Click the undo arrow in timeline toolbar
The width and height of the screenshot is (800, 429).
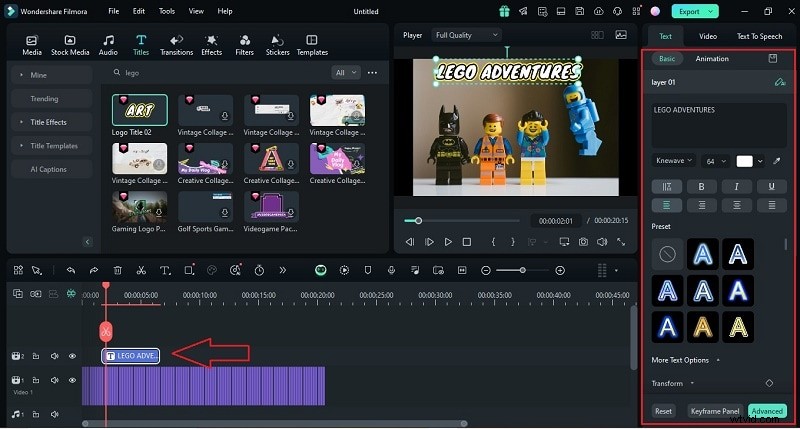(71, 270)
